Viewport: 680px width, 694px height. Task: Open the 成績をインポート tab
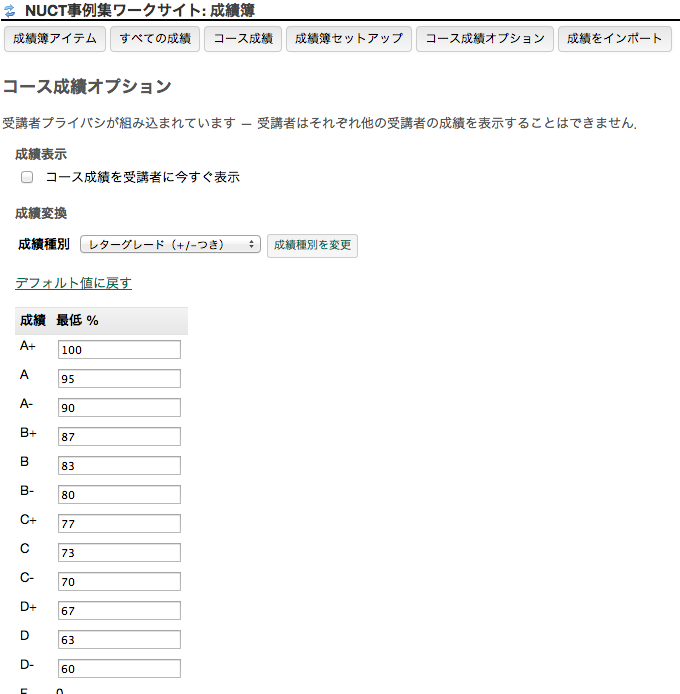pos(614,39)
